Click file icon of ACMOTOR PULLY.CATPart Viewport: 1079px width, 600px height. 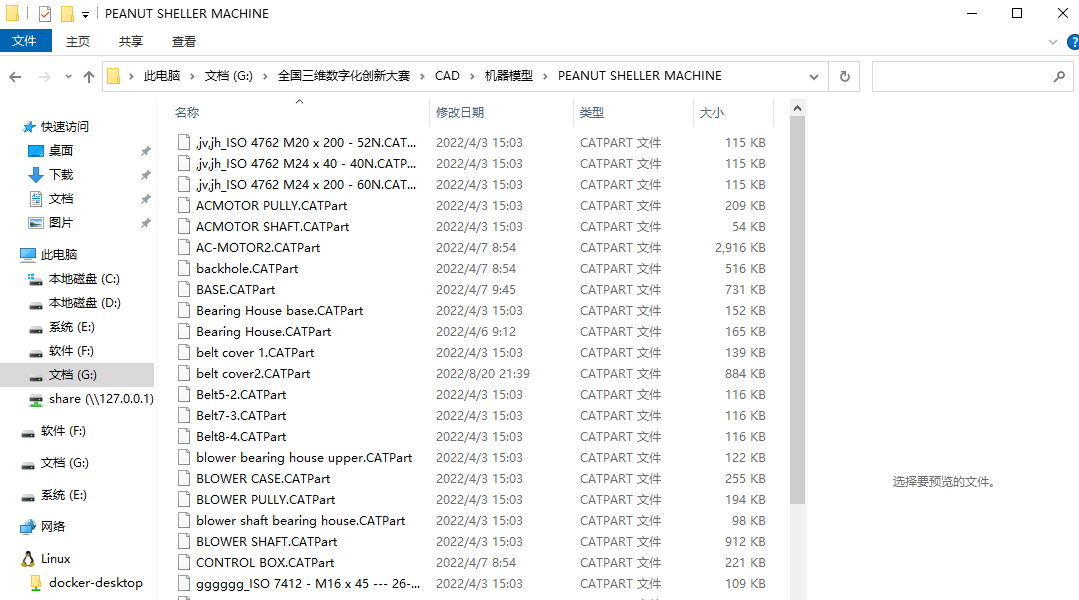[184, 205]
